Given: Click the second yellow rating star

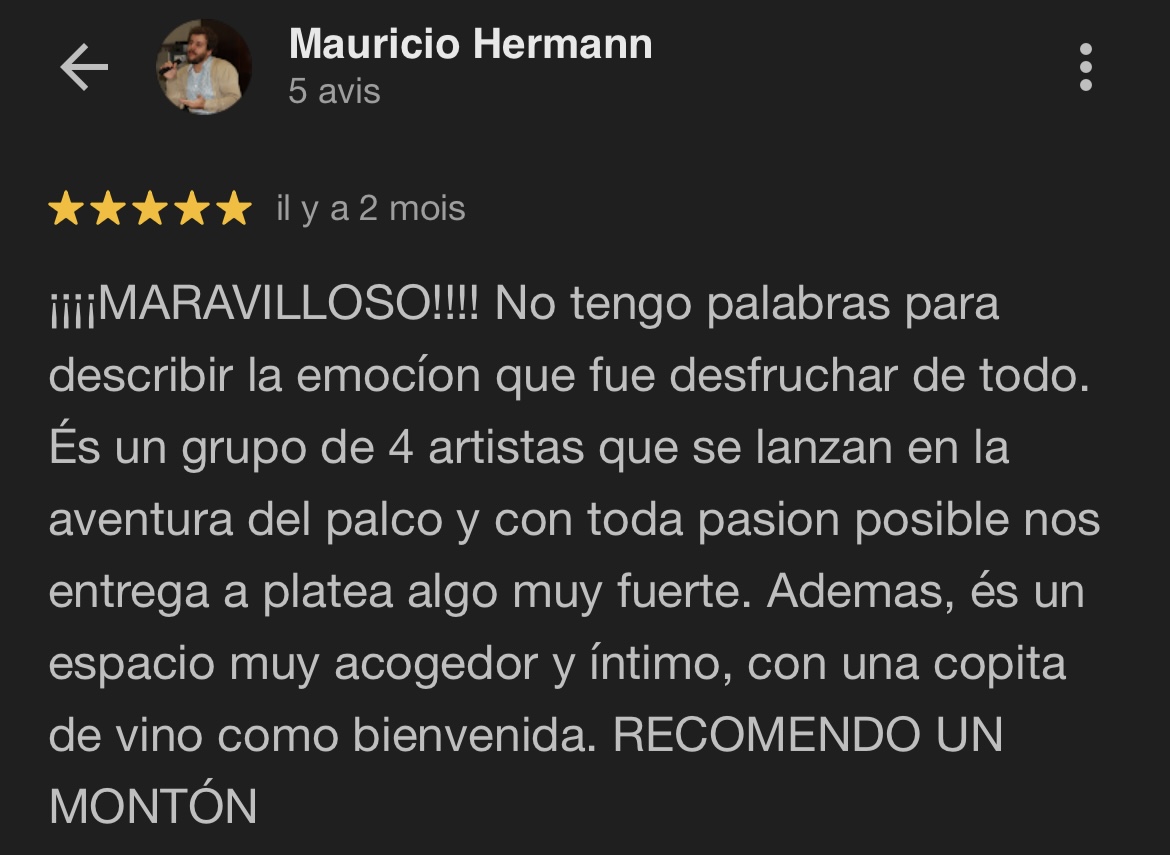Looking at the screenshot, I should (x=108, y=208).
